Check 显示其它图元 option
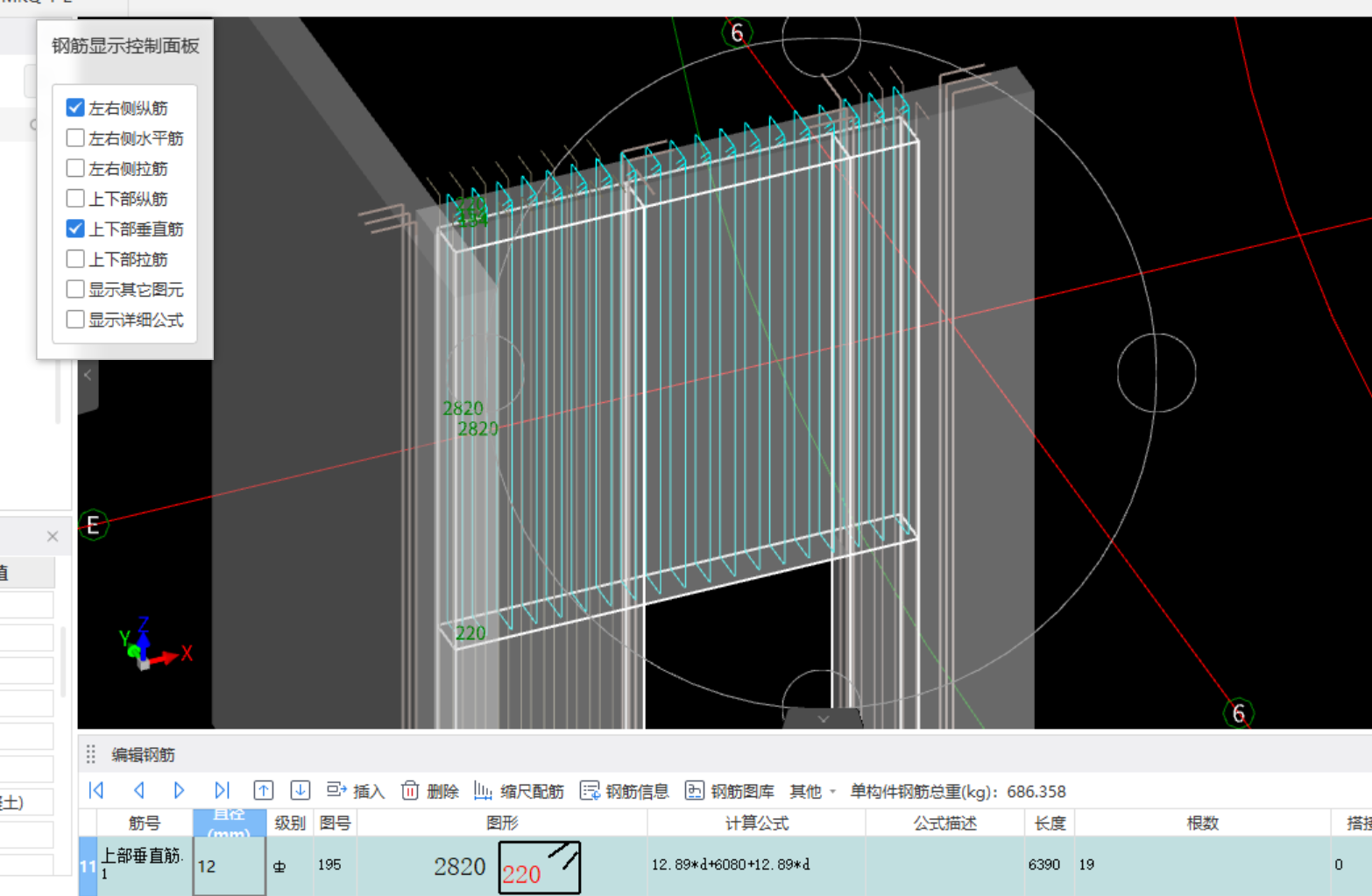Screen dimensions: 1372x896 [75, 289]
